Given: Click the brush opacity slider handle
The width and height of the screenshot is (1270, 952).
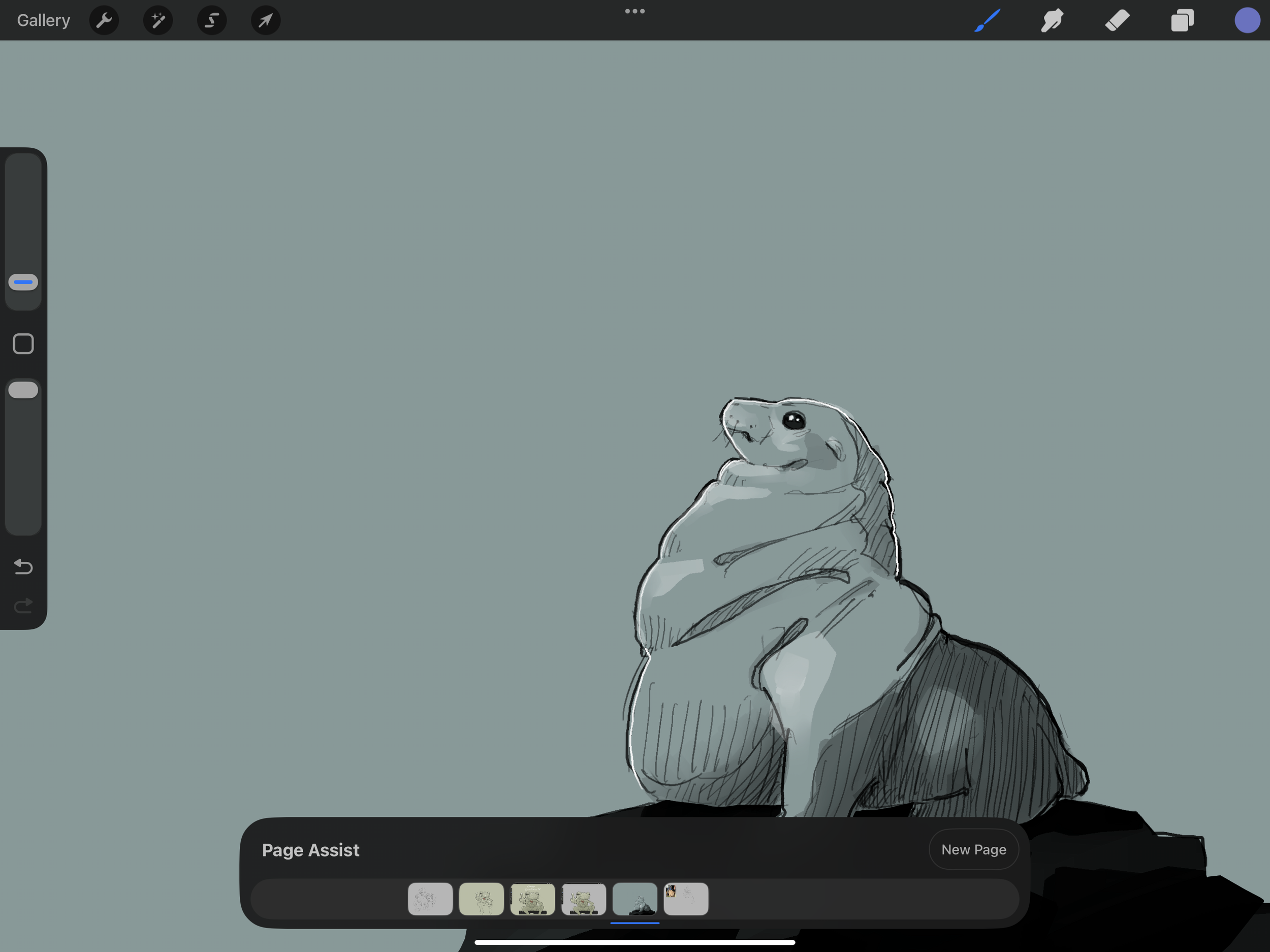Looking at the screenshot, I should [23, 390].
